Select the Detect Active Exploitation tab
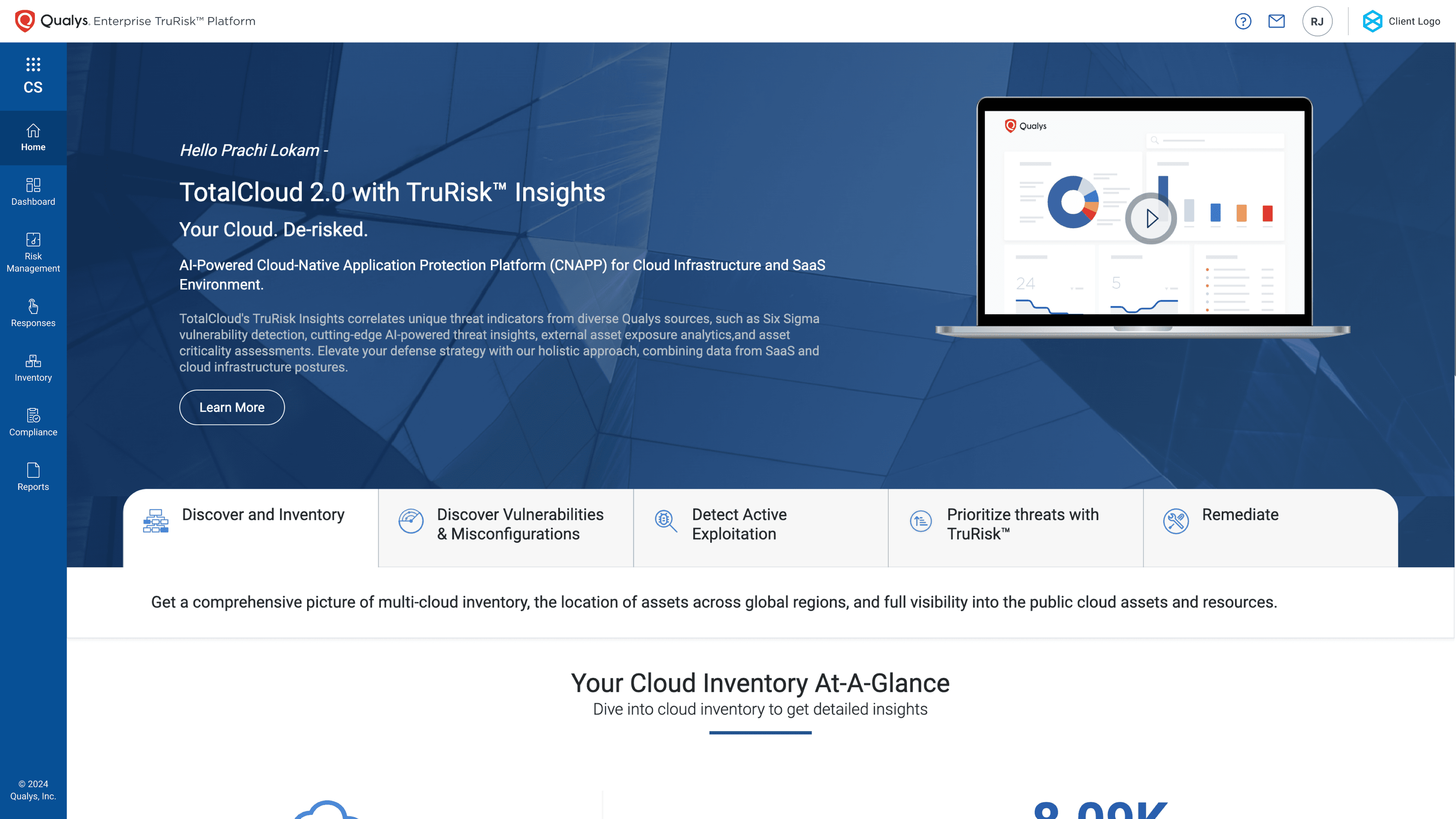 (x=761, y=527)
